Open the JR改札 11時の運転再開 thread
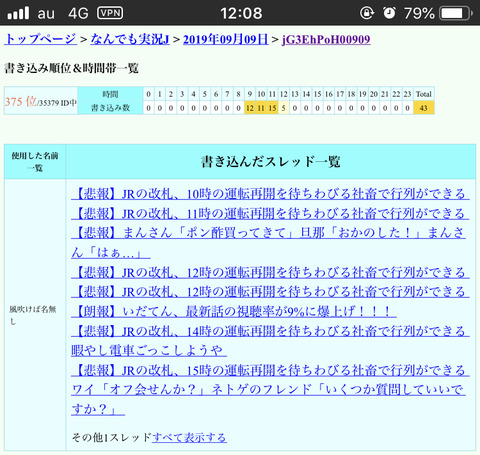 pyautogui.click(x=270, y=213)
